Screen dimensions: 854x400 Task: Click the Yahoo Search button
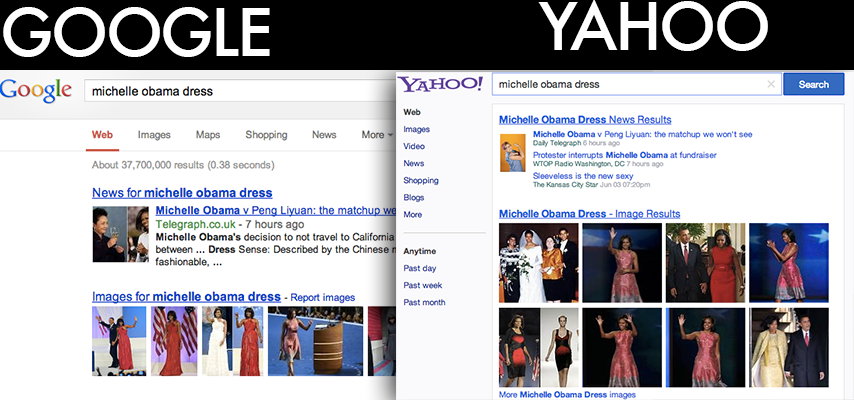pyautogui.click(x=813, y=84)
